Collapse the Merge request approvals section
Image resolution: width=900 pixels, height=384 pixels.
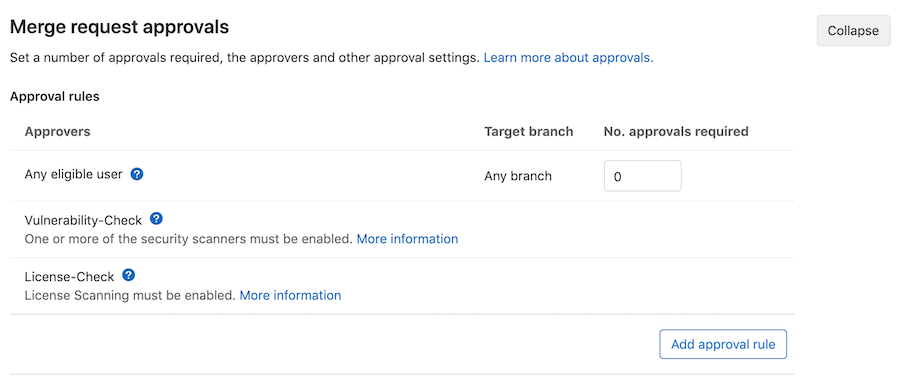853,31
